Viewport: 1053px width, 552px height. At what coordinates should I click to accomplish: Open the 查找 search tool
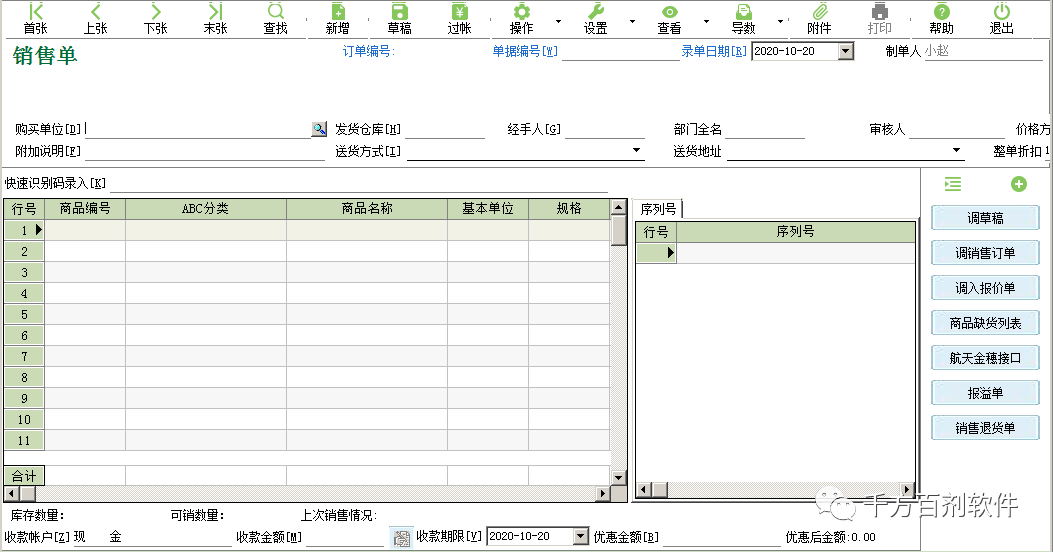pos(275,19)
